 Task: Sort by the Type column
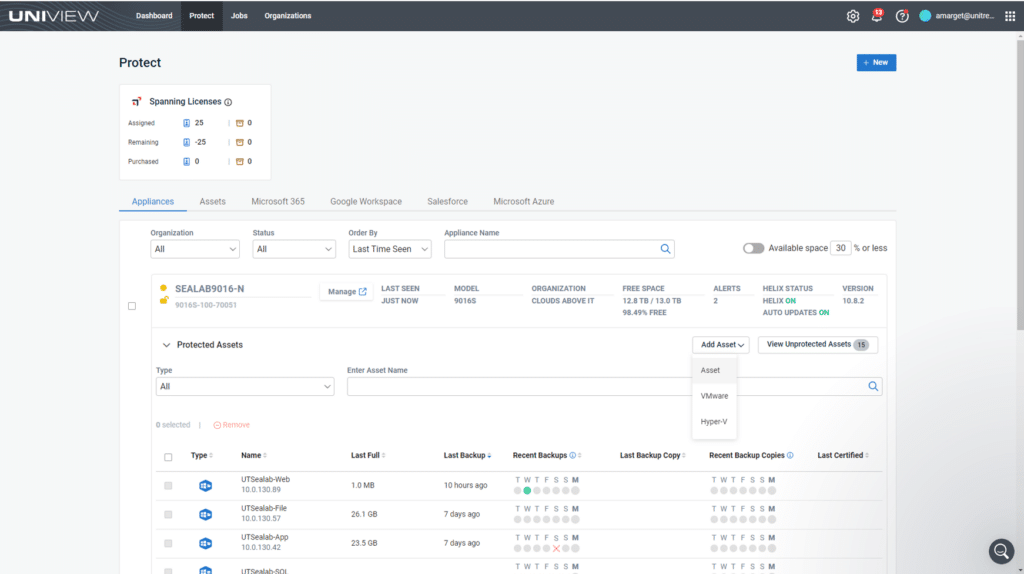click(202, 455)
